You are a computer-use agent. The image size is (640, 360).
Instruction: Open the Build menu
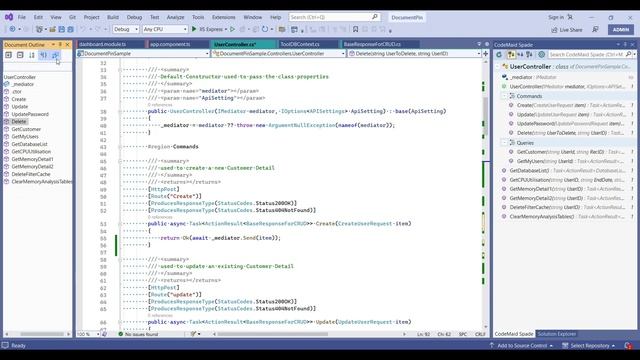pos(113,17)
